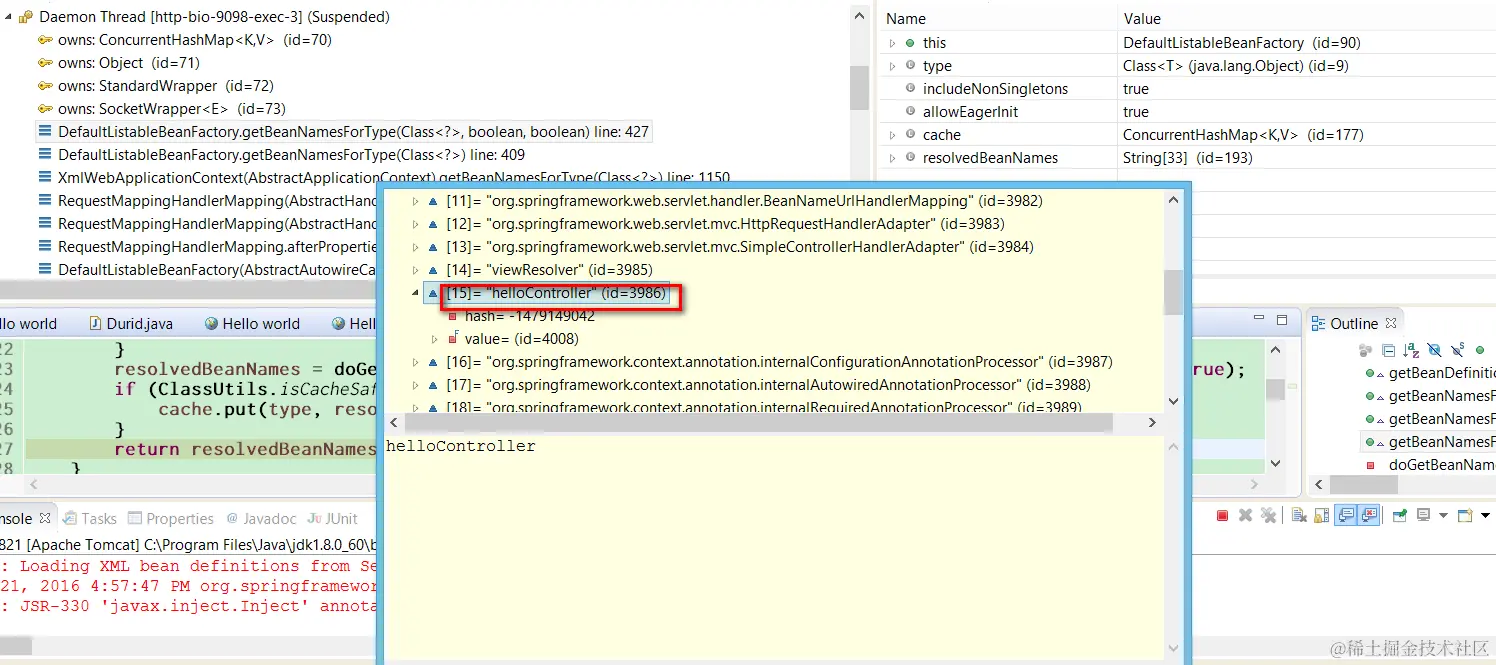Toggle Scroll Lock in Console toolbar
This screenshot has width=1496, height=665.
[1322, 515]
